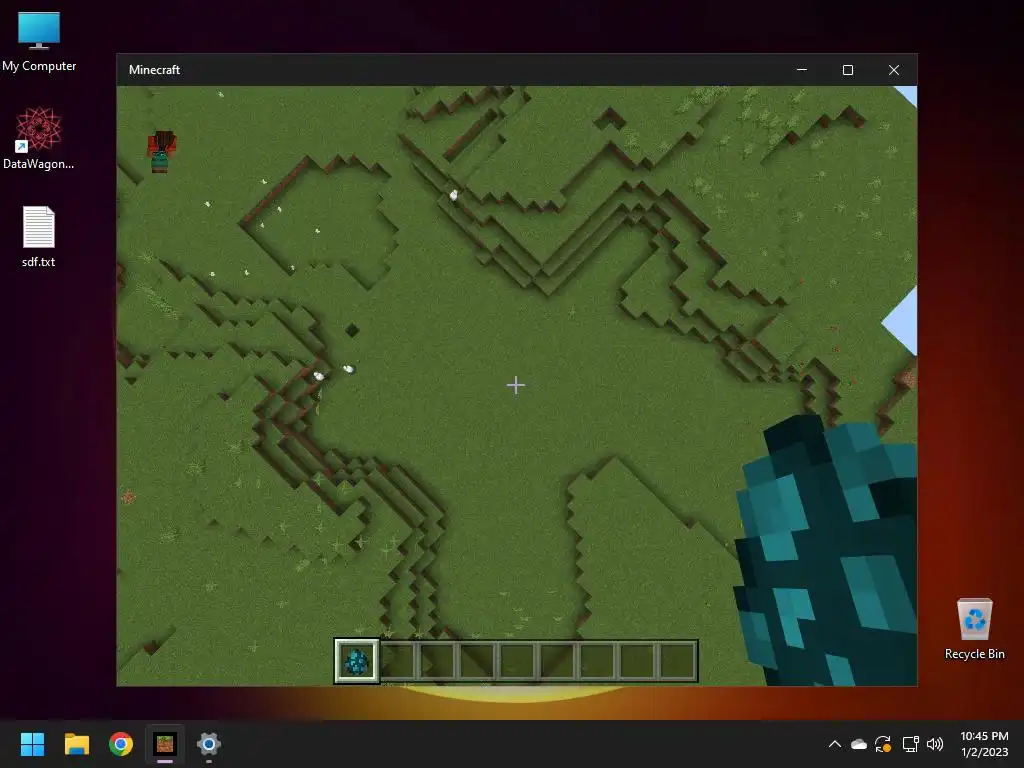The image size is (1024, 768).
Task: Open the Windows Start menu
Action: 32,744
